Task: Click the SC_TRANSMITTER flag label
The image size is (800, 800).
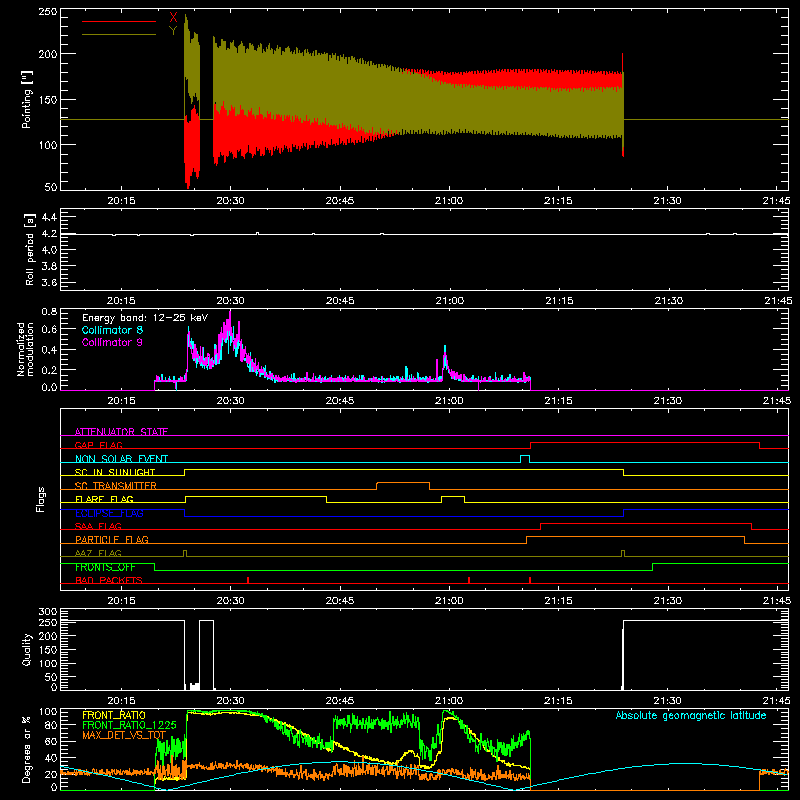Action: [x=116, y=485]
